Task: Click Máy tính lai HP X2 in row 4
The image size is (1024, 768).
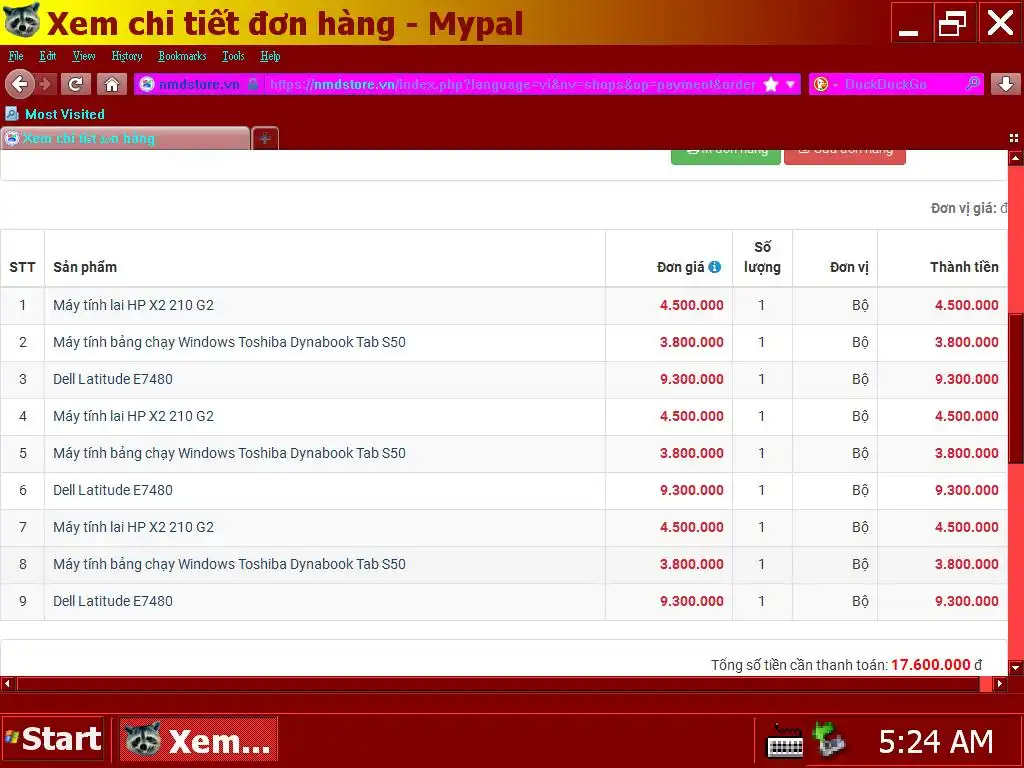Action: pos(133,416)
